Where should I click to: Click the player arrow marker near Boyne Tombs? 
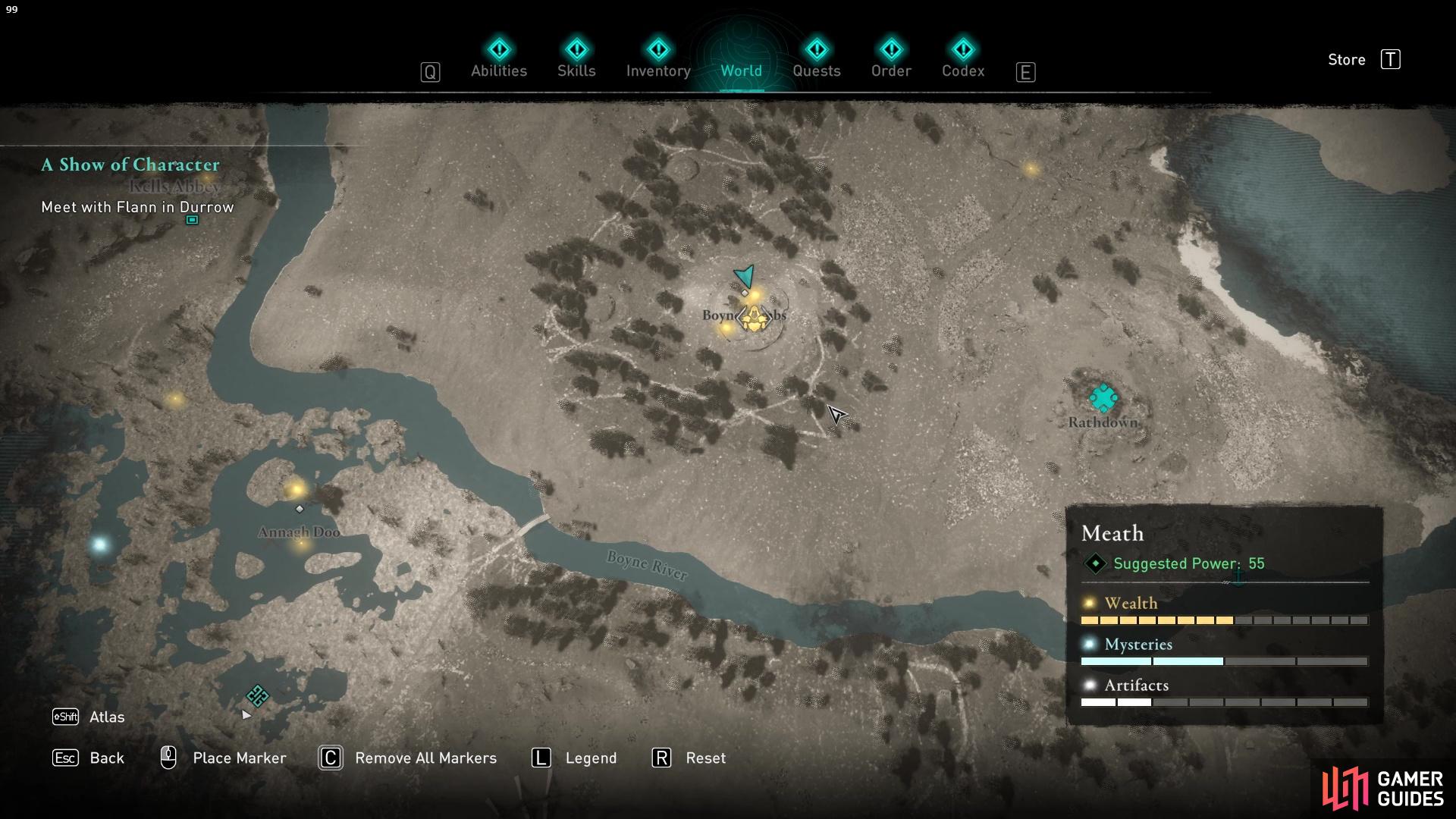745,275
